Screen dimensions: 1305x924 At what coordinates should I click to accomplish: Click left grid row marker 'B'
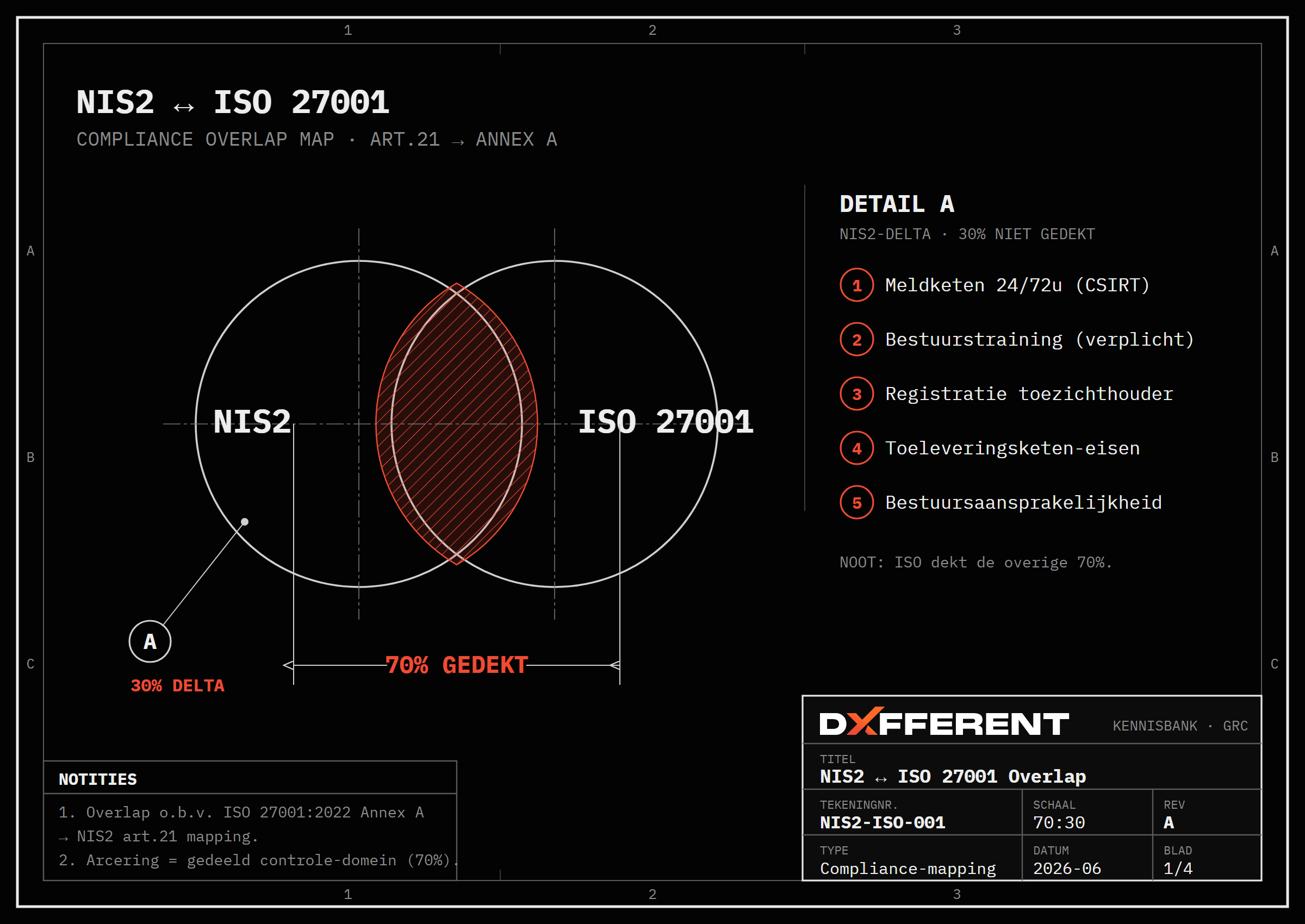31,458
